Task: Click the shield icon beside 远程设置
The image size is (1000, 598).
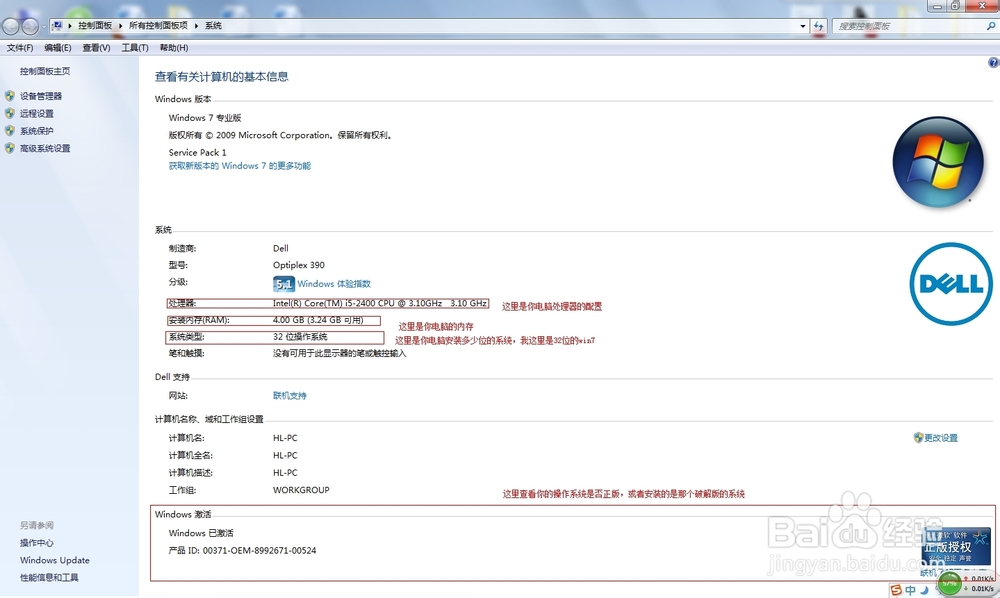Action: [x=10, y=113]
